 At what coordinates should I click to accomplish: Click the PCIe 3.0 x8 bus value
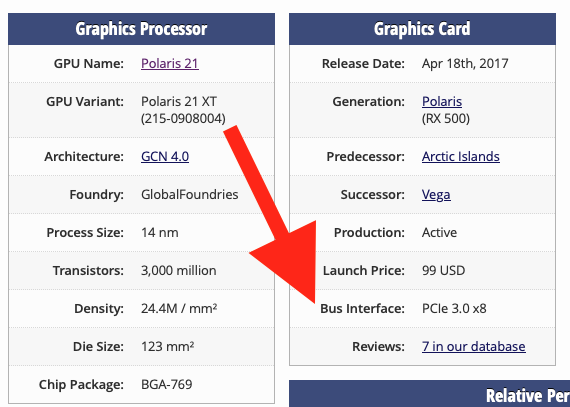pos(454,309)
